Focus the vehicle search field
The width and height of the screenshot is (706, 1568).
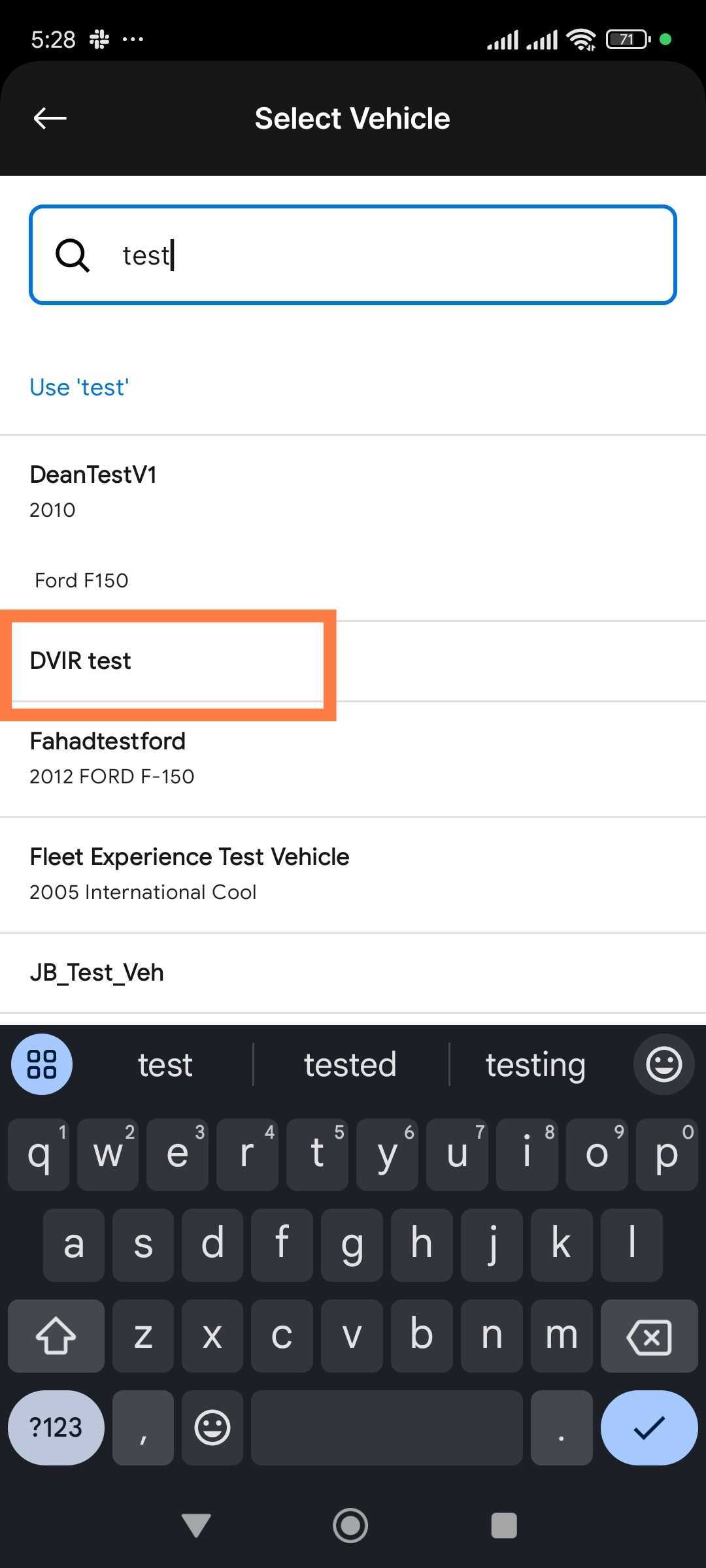(x=392, y=255)
